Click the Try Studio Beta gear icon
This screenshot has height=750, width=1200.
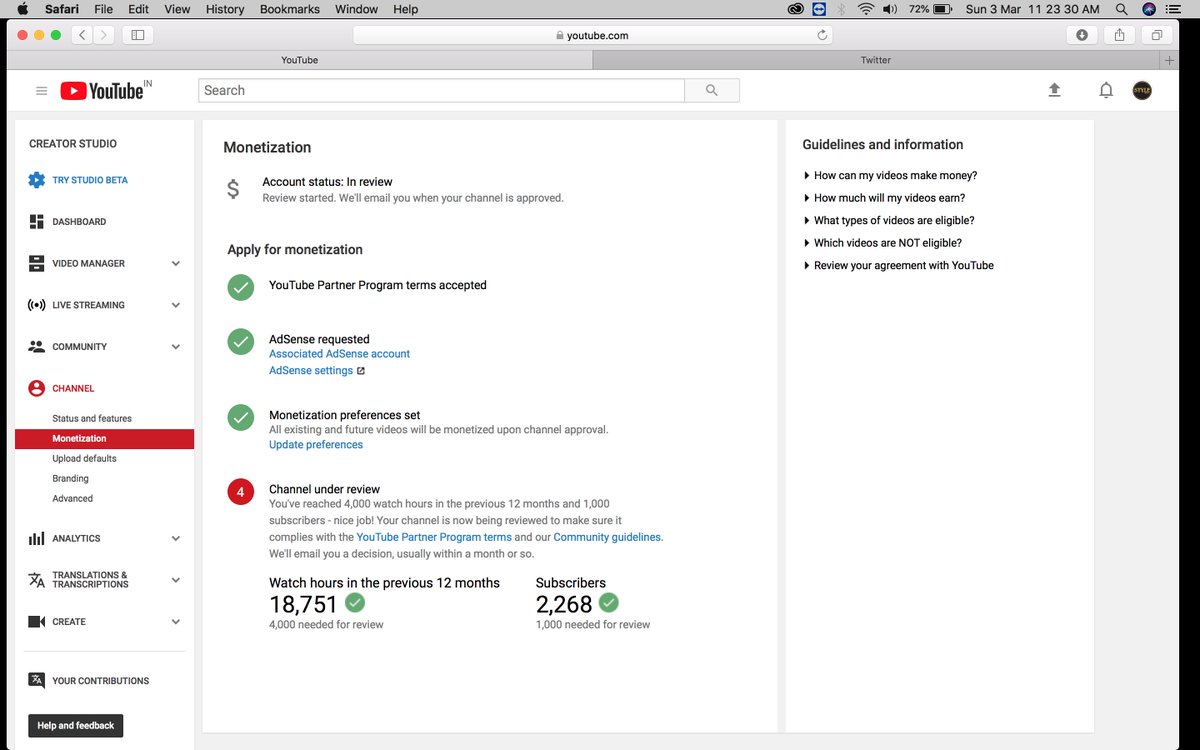37,180
